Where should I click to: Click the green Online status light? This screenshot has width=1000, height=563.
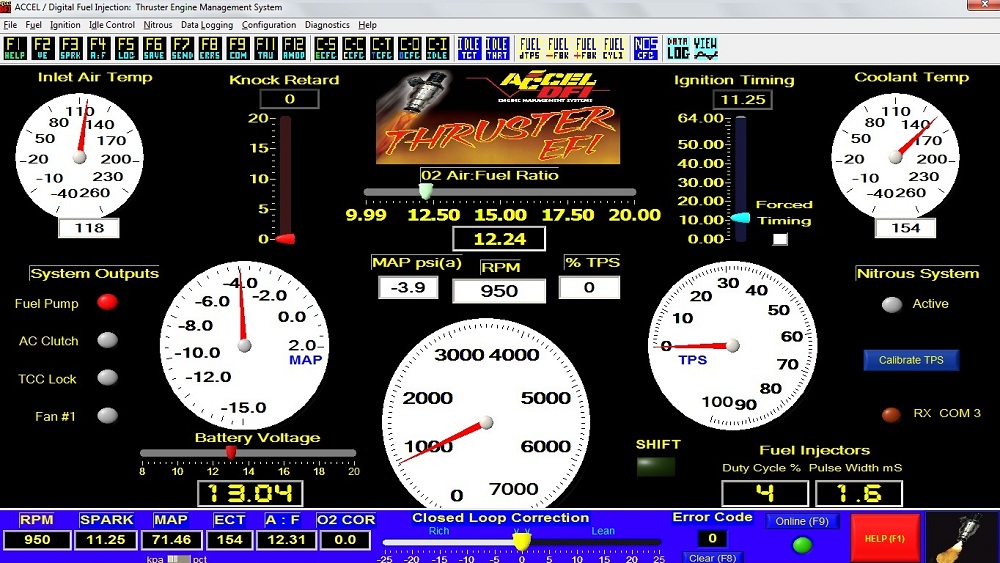(802, 545)
